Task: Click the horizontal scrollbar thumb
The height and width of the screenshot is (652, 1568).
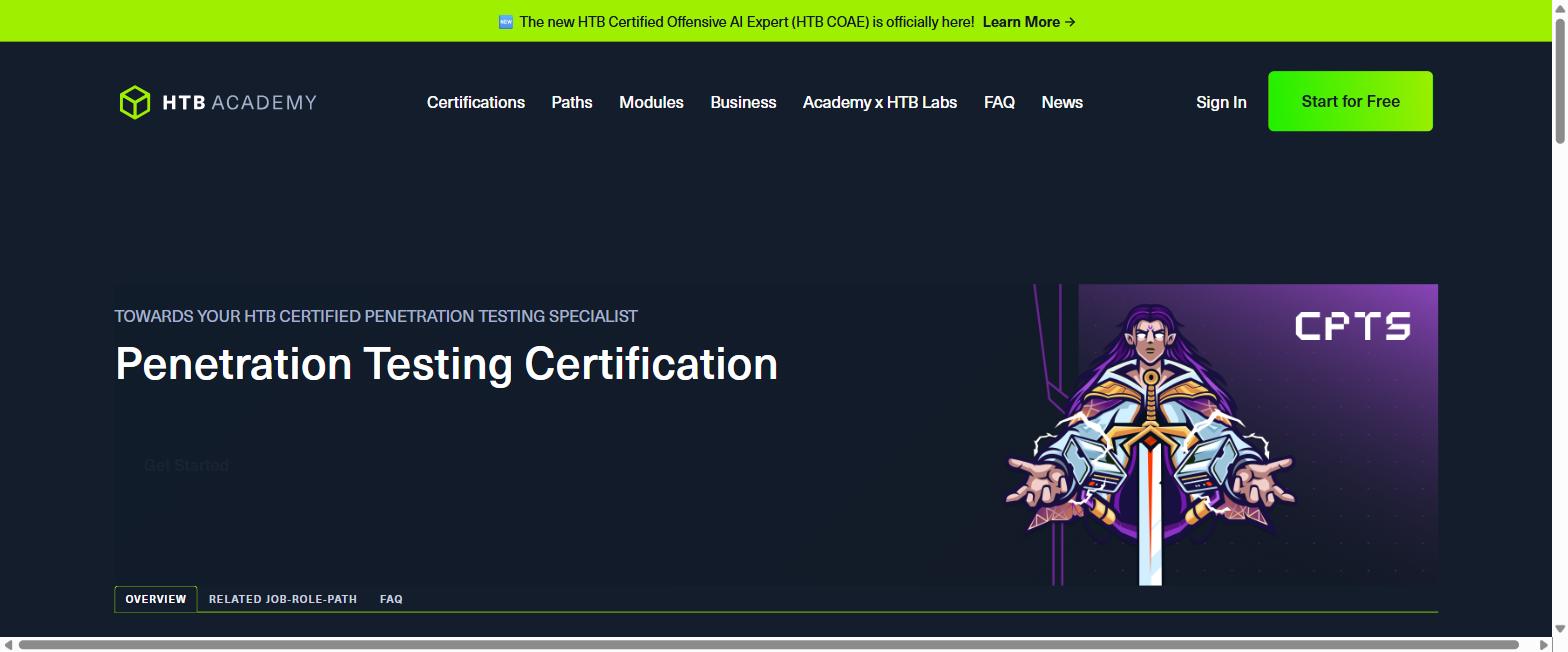Action: tap(768, 644)
